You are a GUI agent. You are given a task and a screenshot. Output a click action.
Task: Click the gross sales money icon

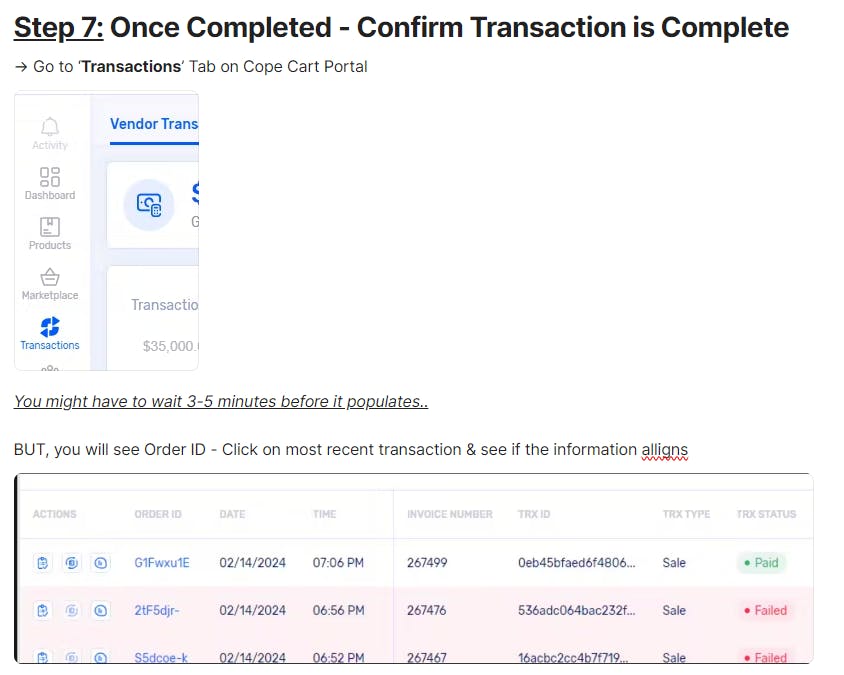click(x=149, y=205)
